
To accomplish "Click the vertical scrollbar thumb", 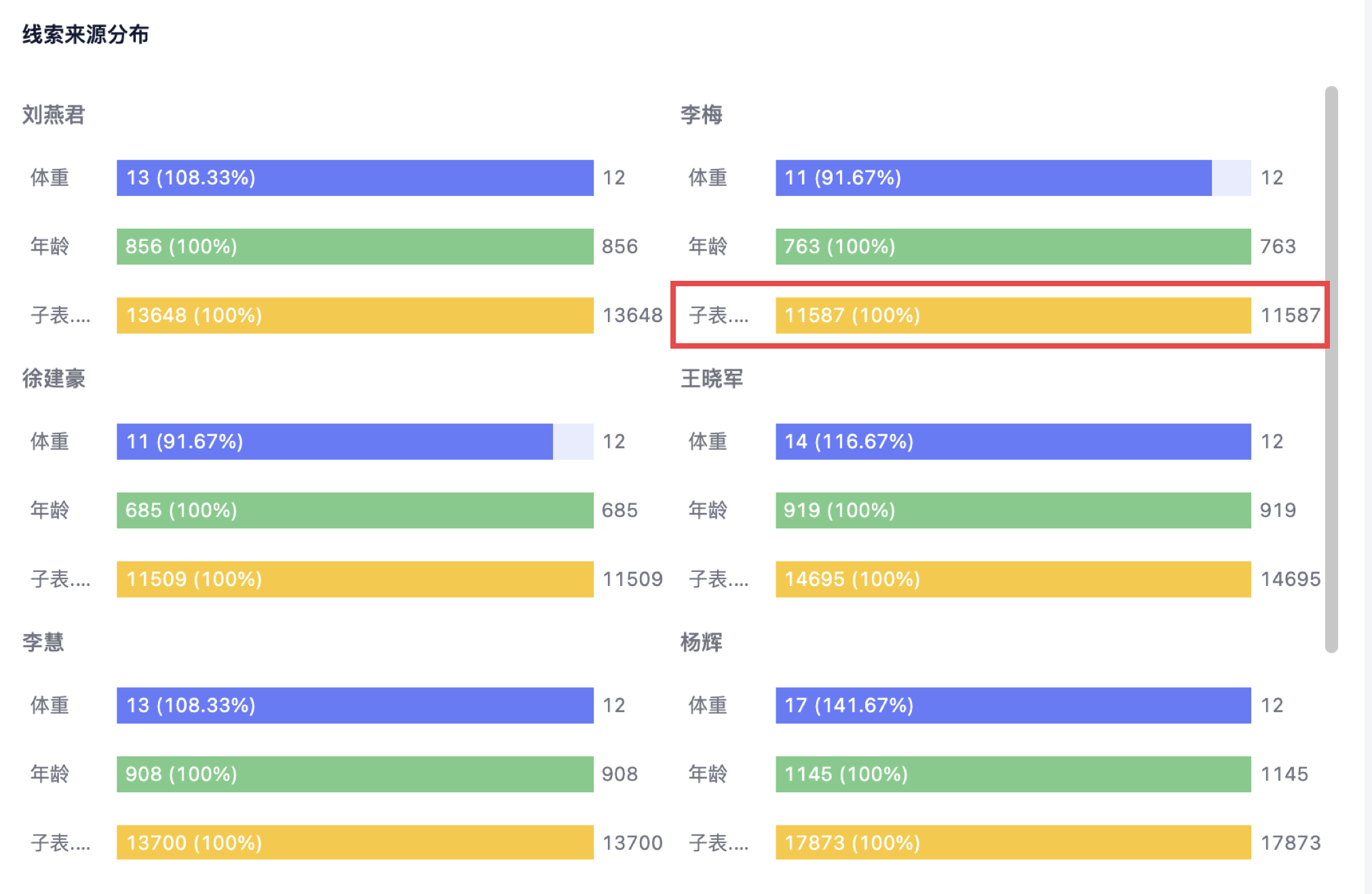I will tap(1331, 370).
